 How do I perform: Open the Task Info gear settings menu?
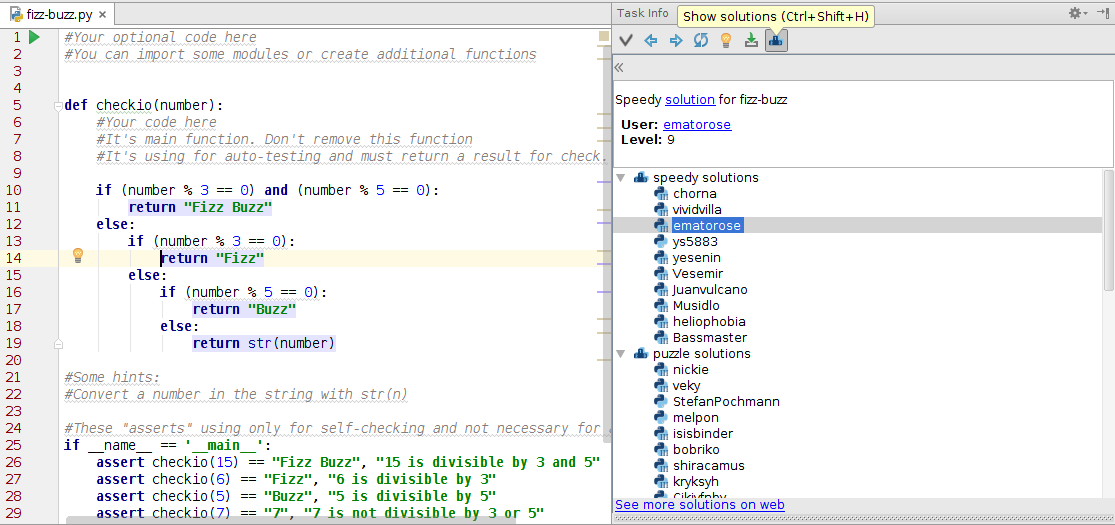[x=1078, y=13]
